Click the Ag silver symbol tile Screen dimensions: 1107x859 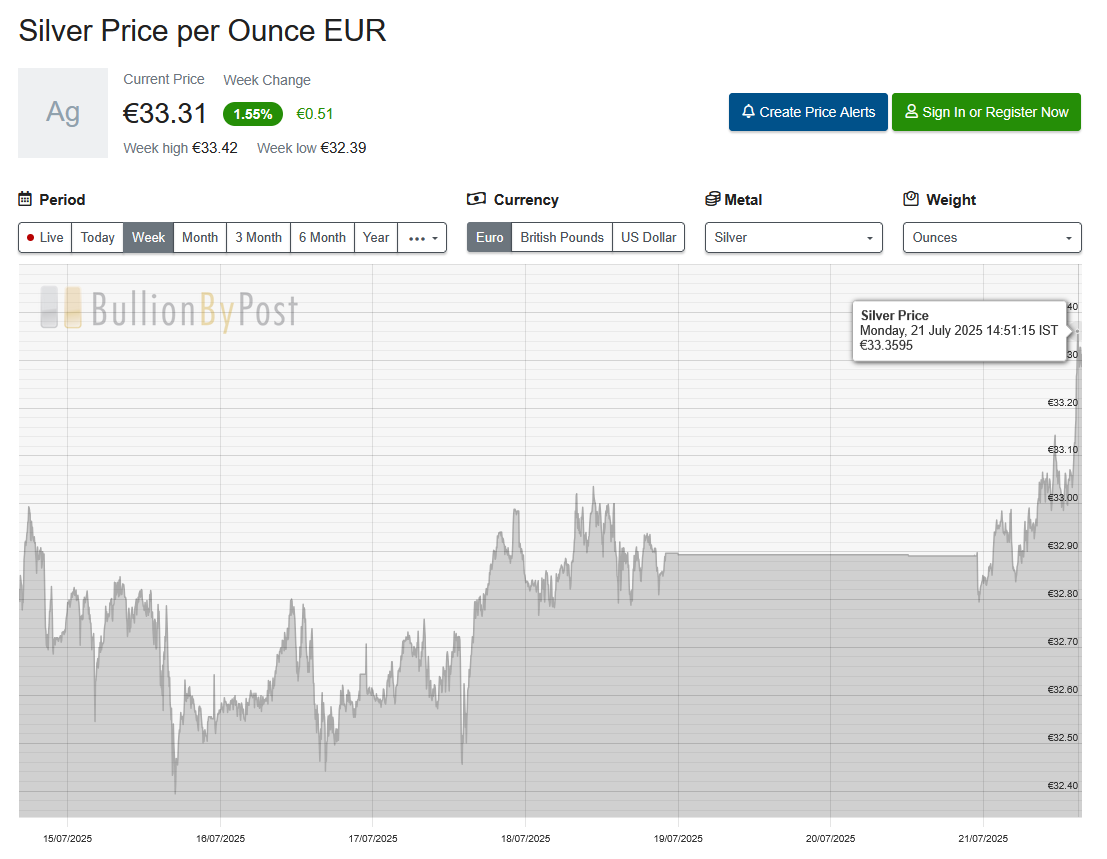click(63, 113)
